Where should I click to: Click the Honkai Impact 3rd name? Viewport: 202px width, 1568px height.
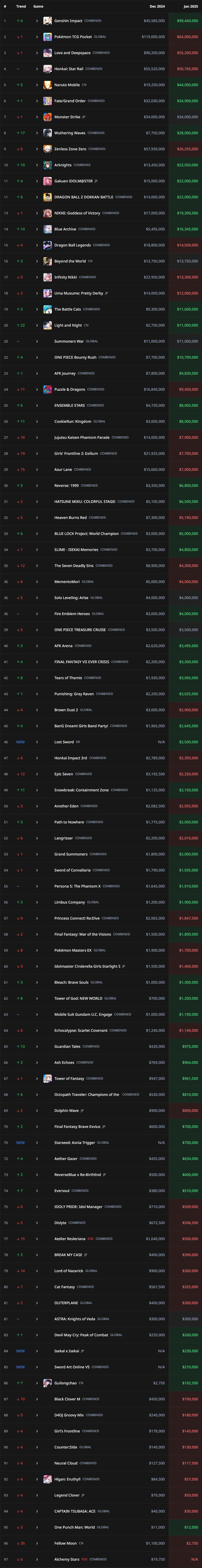(x=71, y=758)
